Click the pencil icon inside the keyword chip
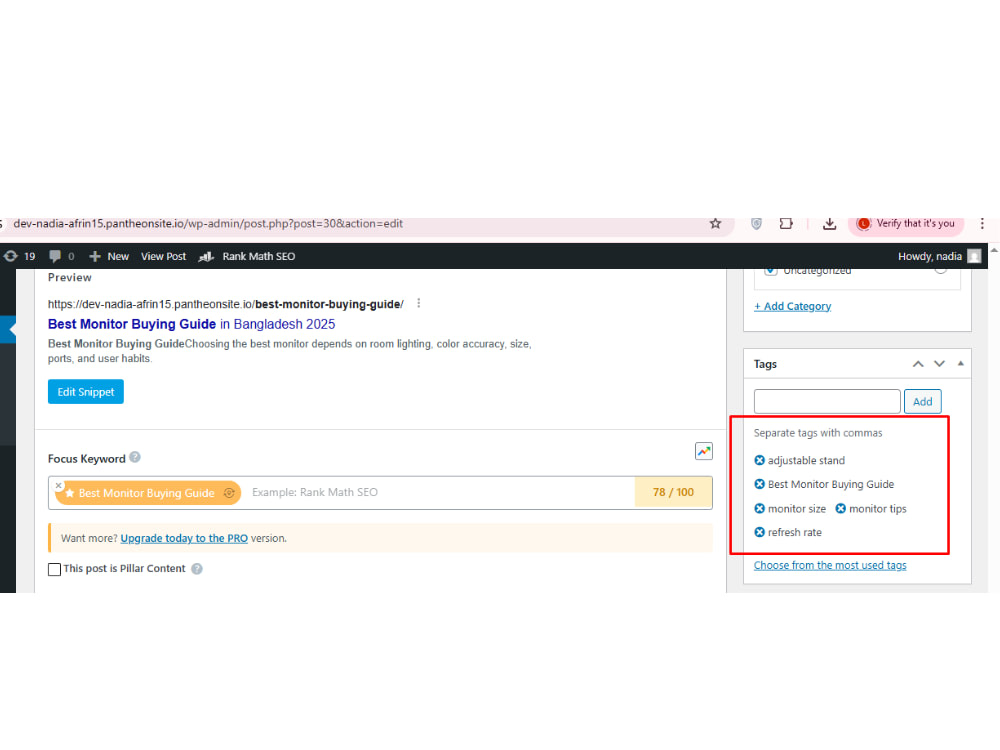Screen dimensions: 1000x750 (x=229, y=493)
